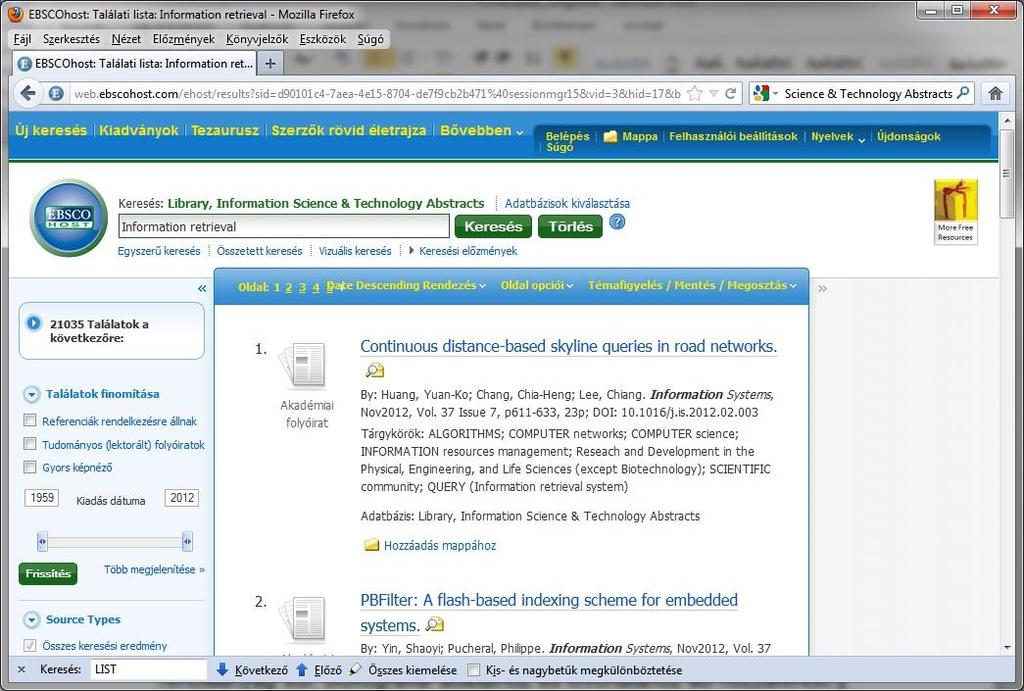The height and width of the screenshot is (691, 1024).
Task: Click the Összetett keresés link
Action: (x=259, y=251)
